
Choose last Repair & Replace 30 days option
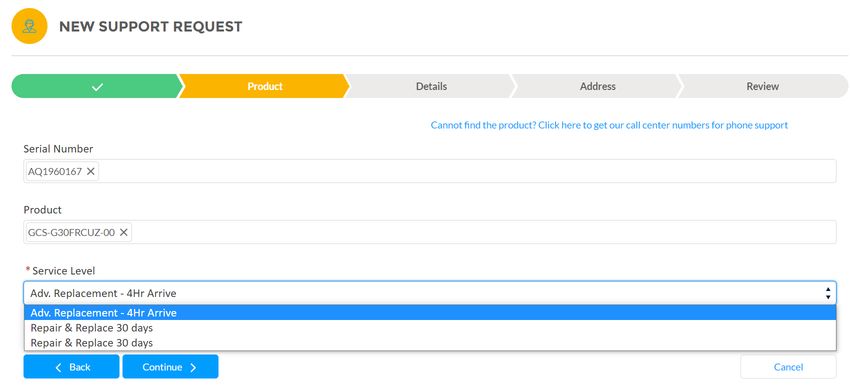tap(430, 342)
